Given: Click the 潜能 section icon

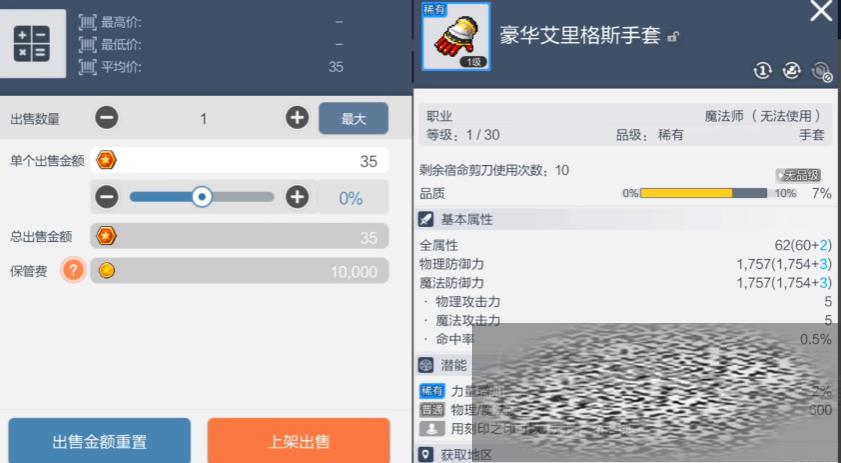Looking at the screenshot, I should [x=426, y=365].
